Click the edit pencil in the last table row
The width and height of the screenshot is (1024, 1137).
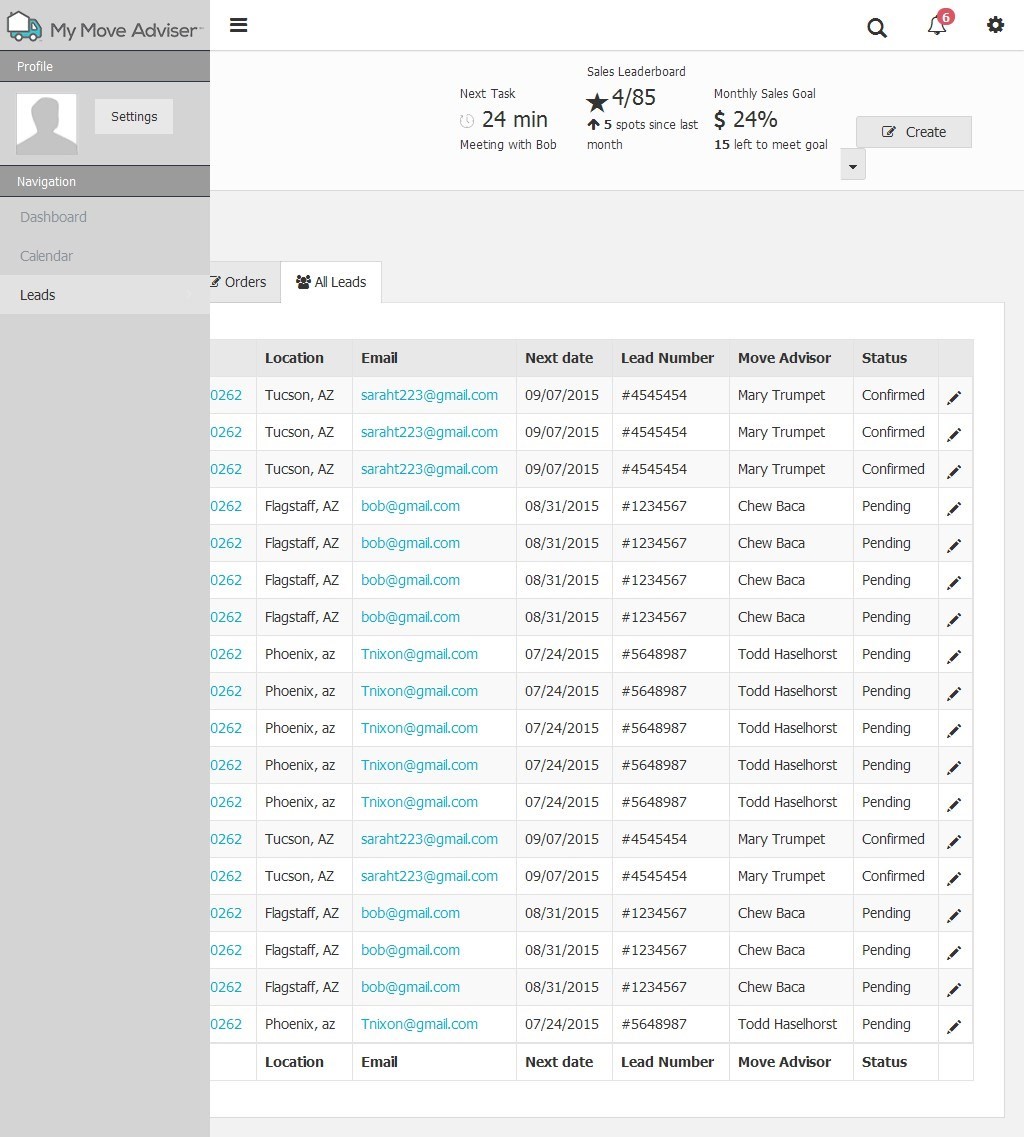point(954,1026)
